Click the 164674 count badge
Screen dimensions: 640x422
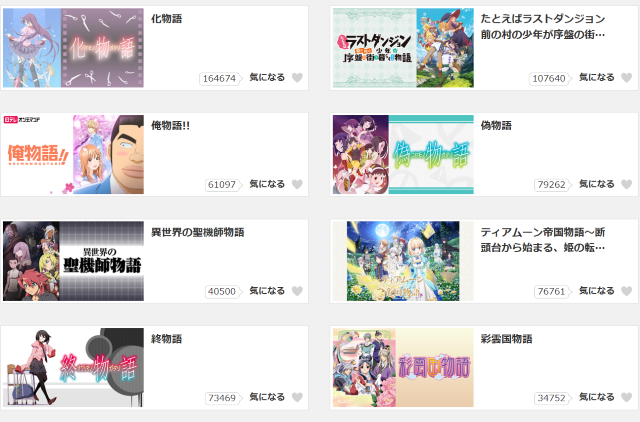(220, 78)
